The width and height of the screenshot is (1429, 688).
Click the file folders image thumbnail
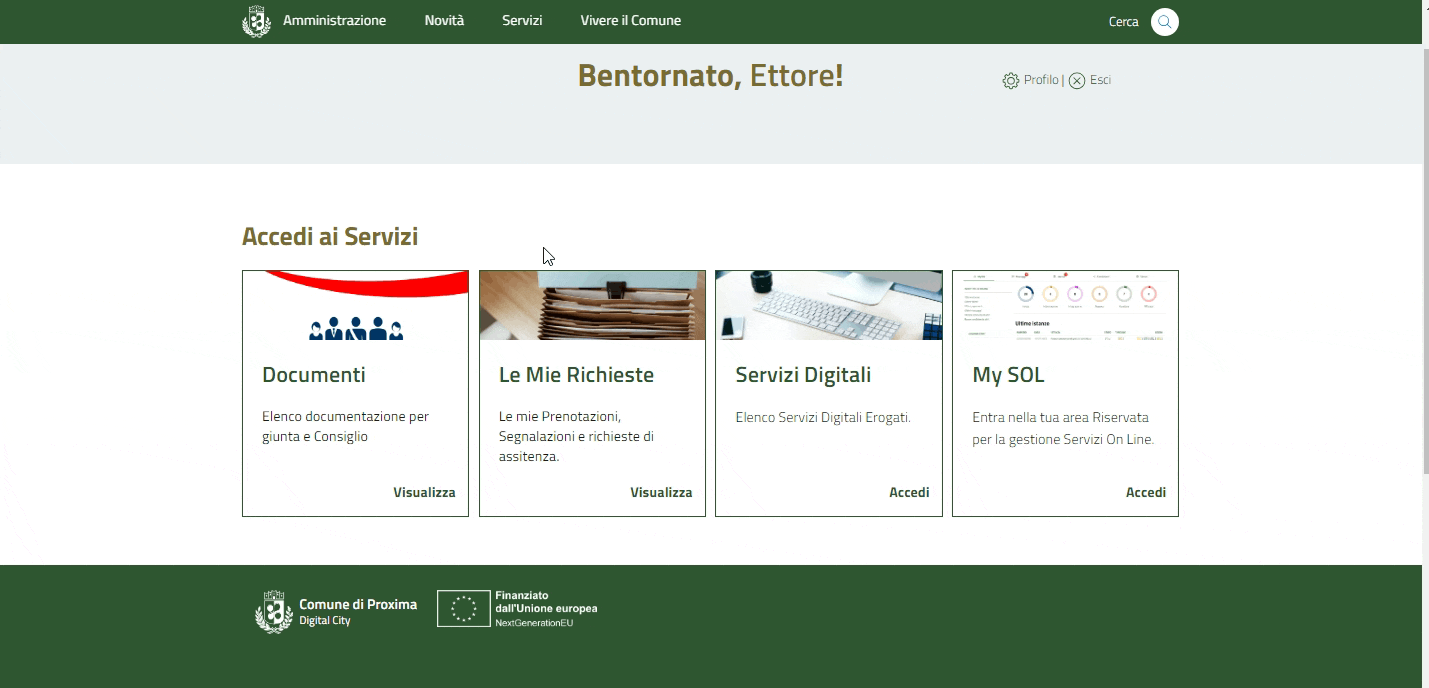tap(592, 306)
